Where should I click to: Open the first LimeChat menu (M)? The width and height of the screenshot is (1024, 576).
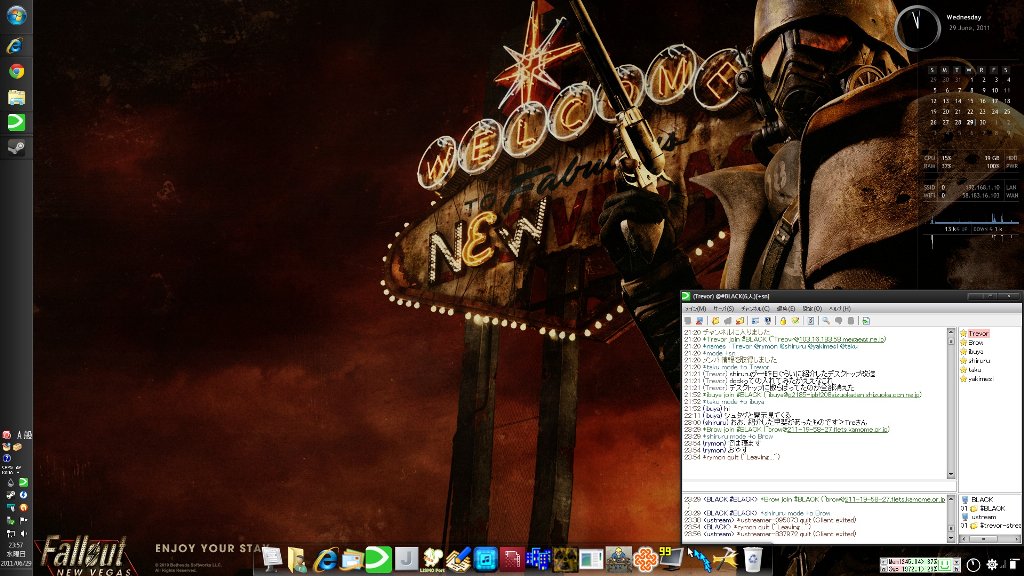coord(695,308)
